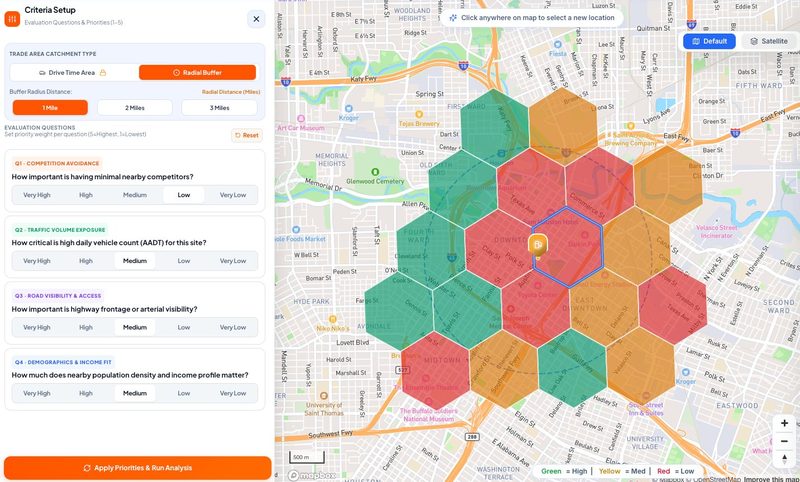The width and height of the screenshot is (800, 482).
Task: Close the Criteria Setup panel
Action: pyautogui.click(x=256, y=19)
